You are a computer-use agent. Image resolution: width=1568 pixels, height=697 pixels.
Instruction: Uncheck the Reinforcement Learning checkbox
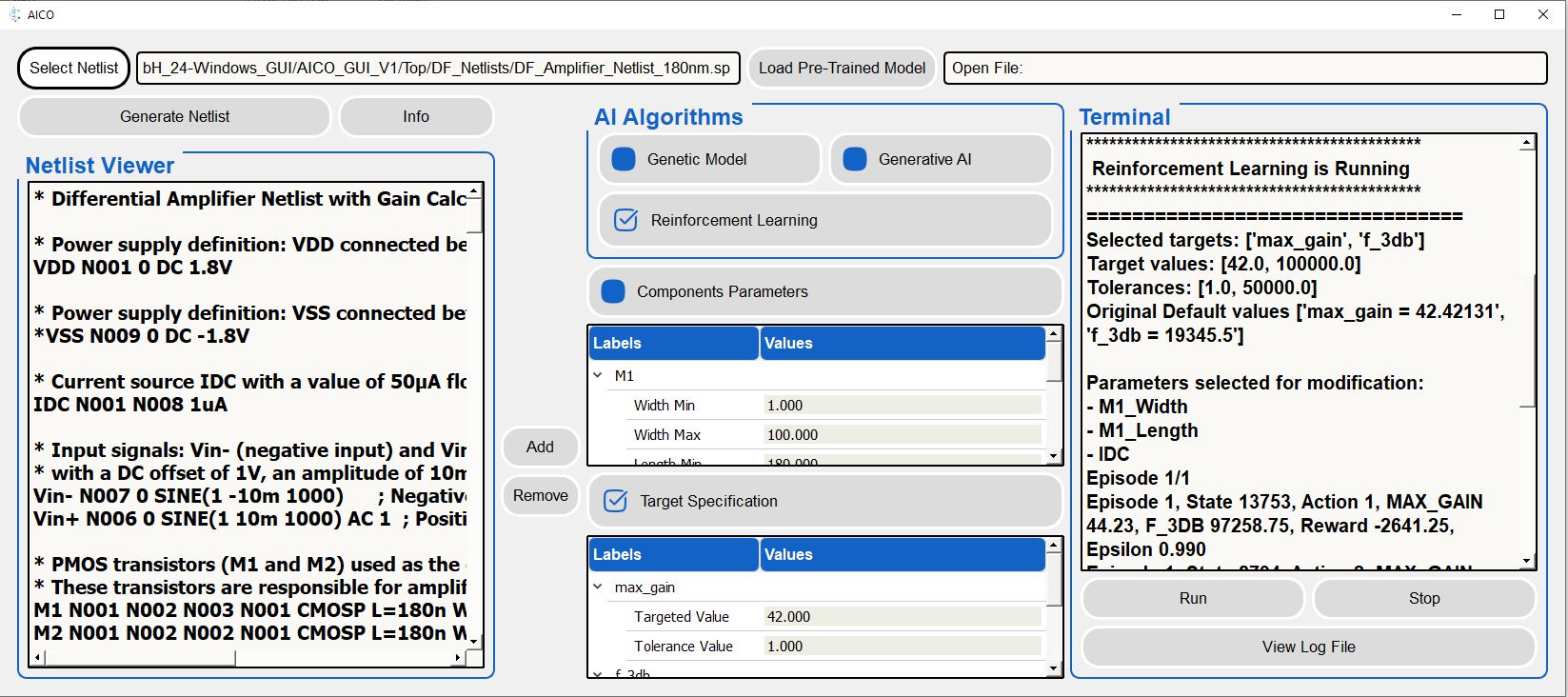pyautogui.click(x=626, y=220)
